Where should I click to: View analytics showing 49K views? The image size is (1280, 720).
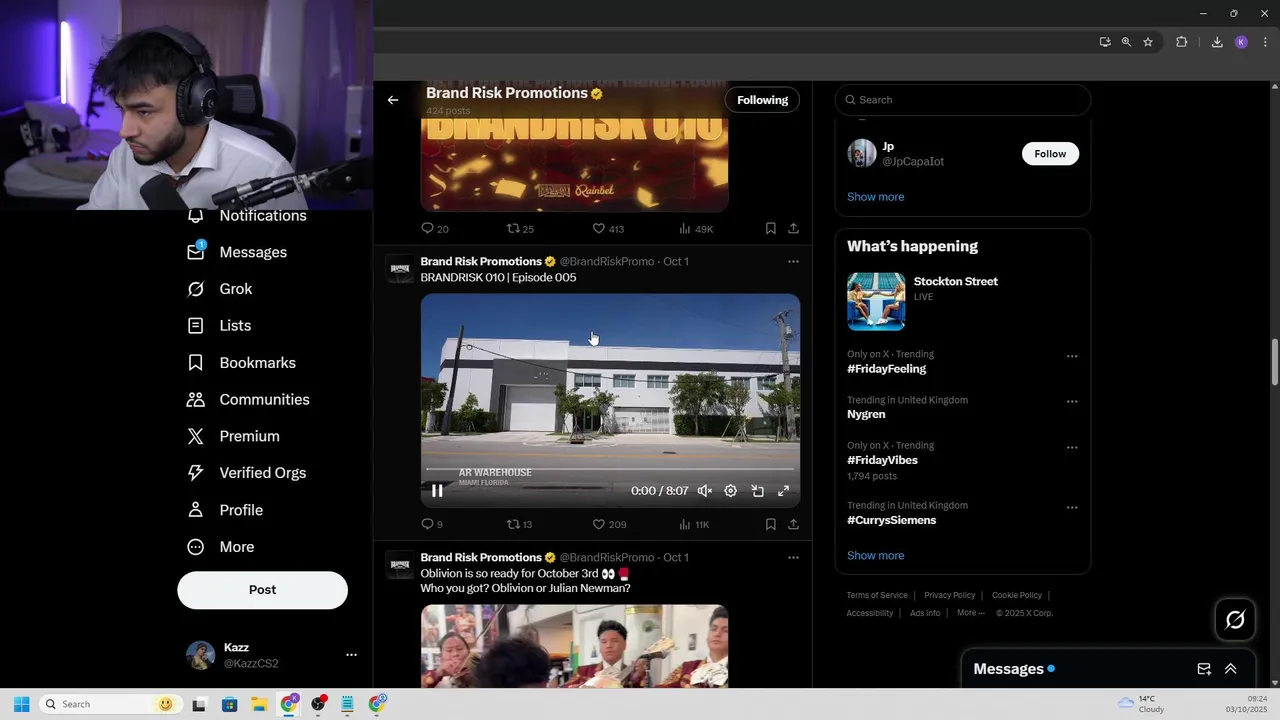click(x=696, y=229)
